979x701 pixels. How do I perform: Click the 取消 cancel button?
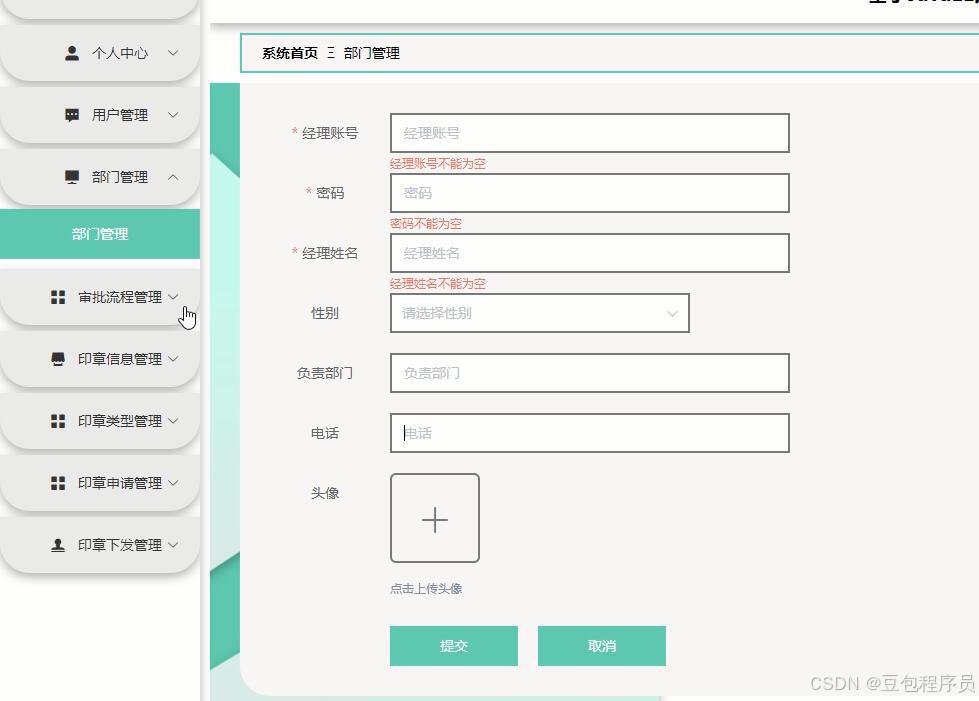coord(602,646)
